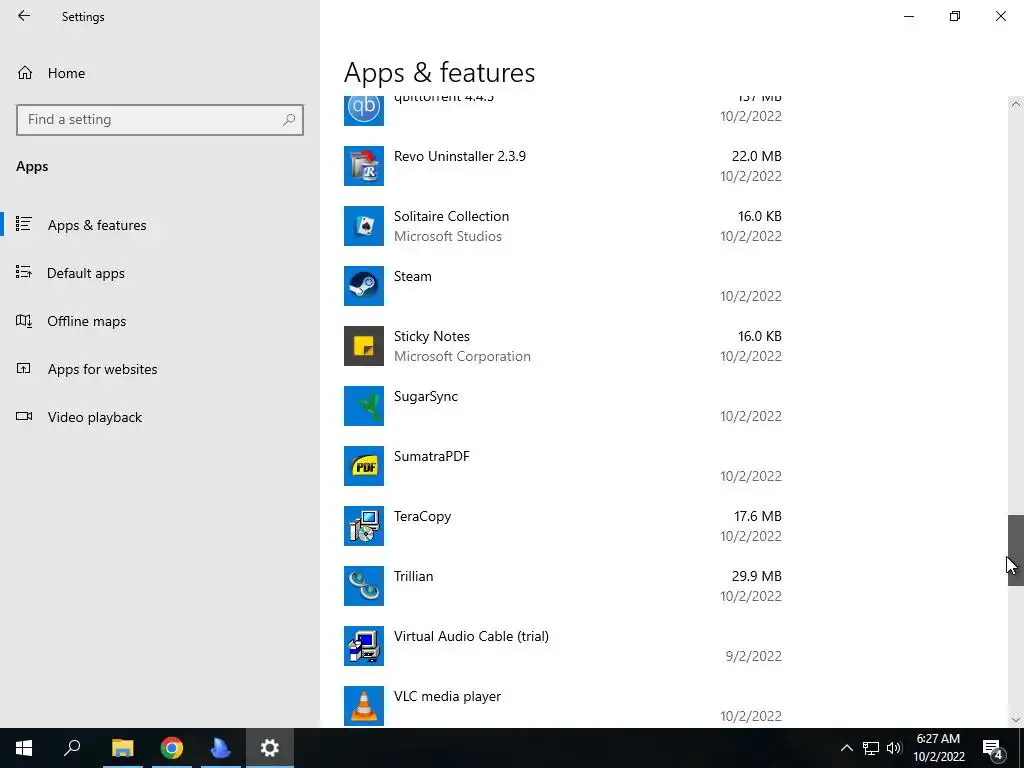Screen dimensions: 1024x768
Task: Click the Virtual Audio Cable app icon
Action: (364, 647)
